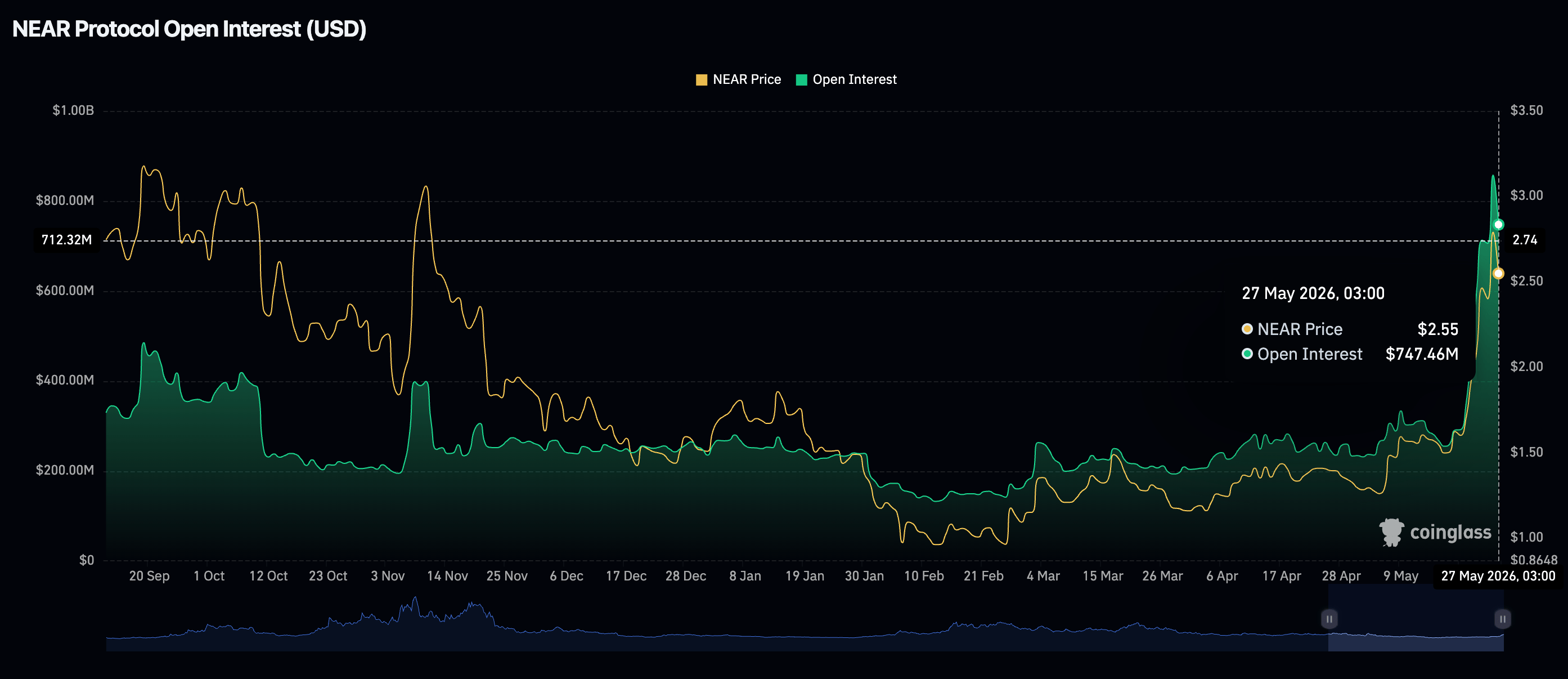The width and height of the screenshot is (1568, 679).
Task: Click the tooltip's 'Open Interest' row label
Action: click(x=1309, y=354)
